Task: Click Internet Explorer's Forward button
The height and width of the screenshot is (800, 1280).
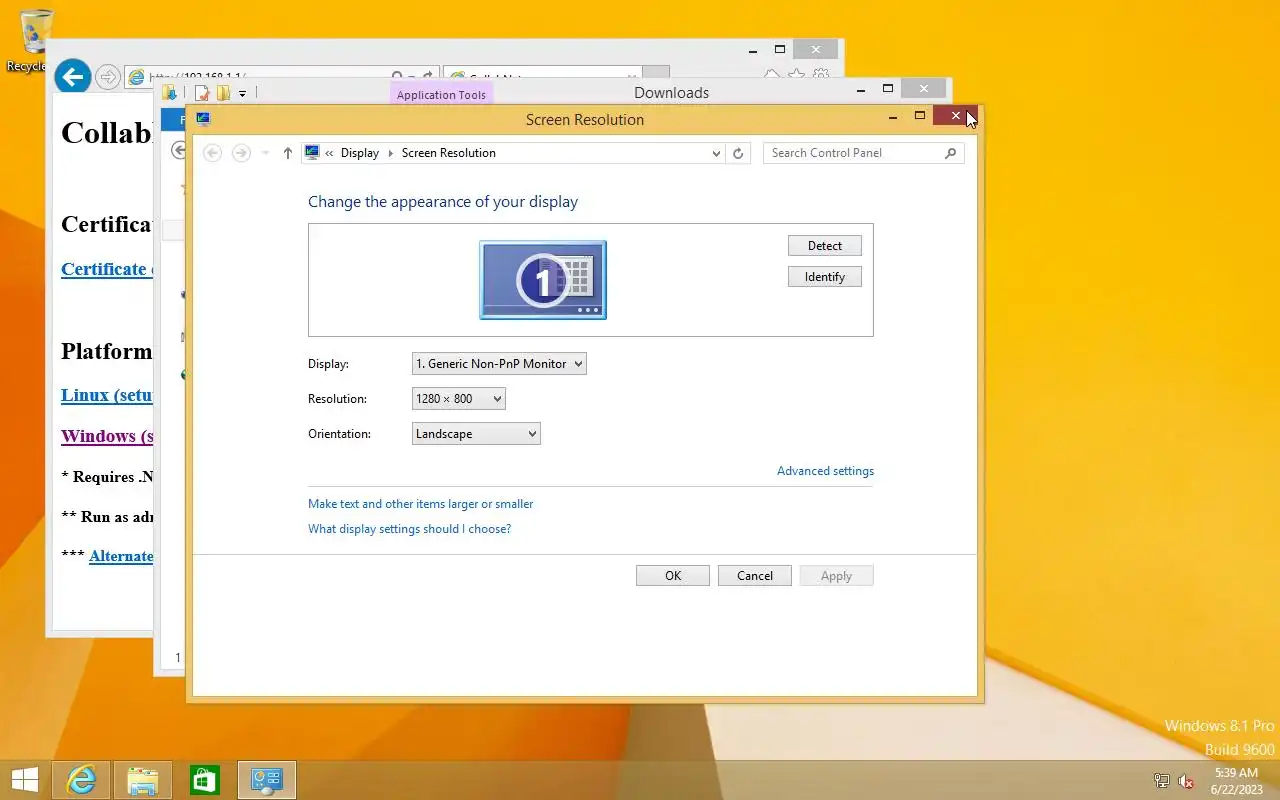Action: pos(108,77)
